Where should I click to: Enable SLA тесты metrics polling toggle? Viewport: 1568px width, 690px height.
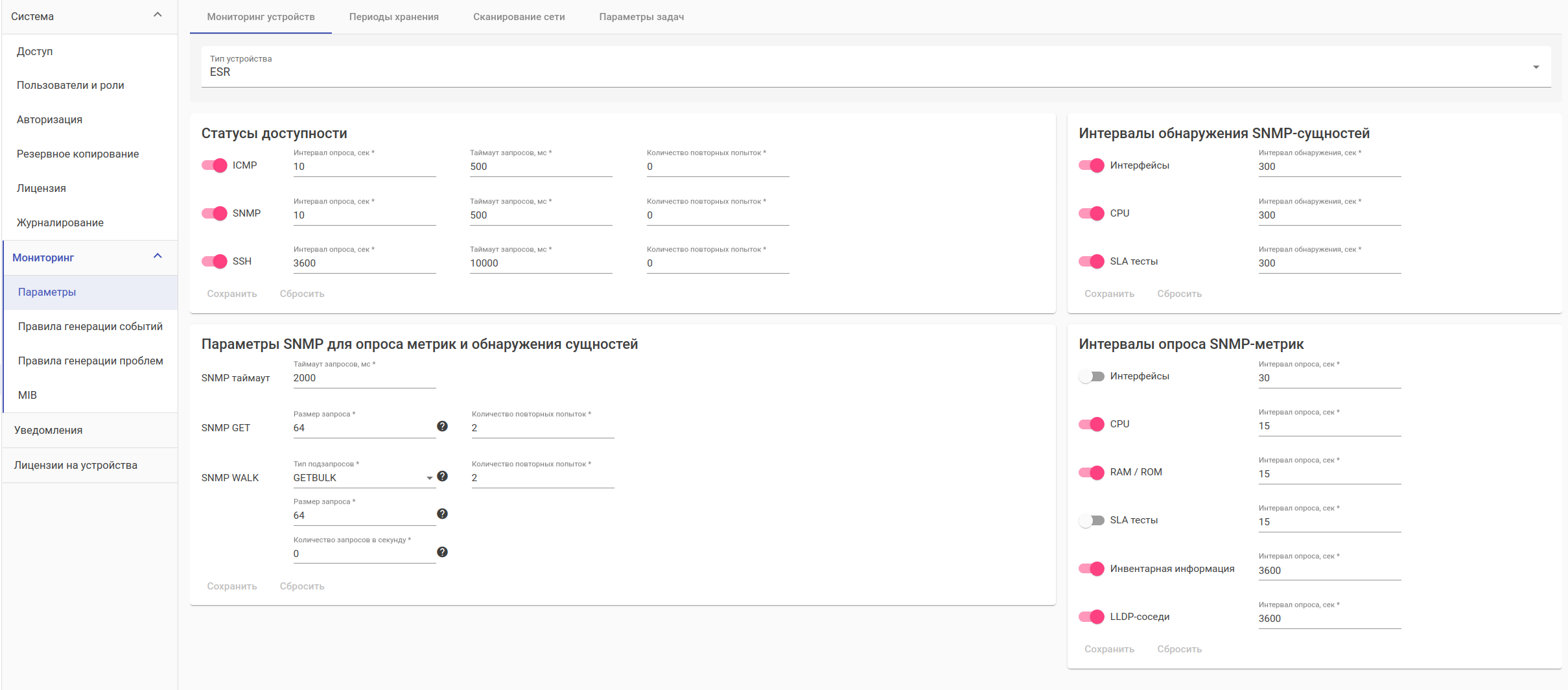coord(1092,520)
